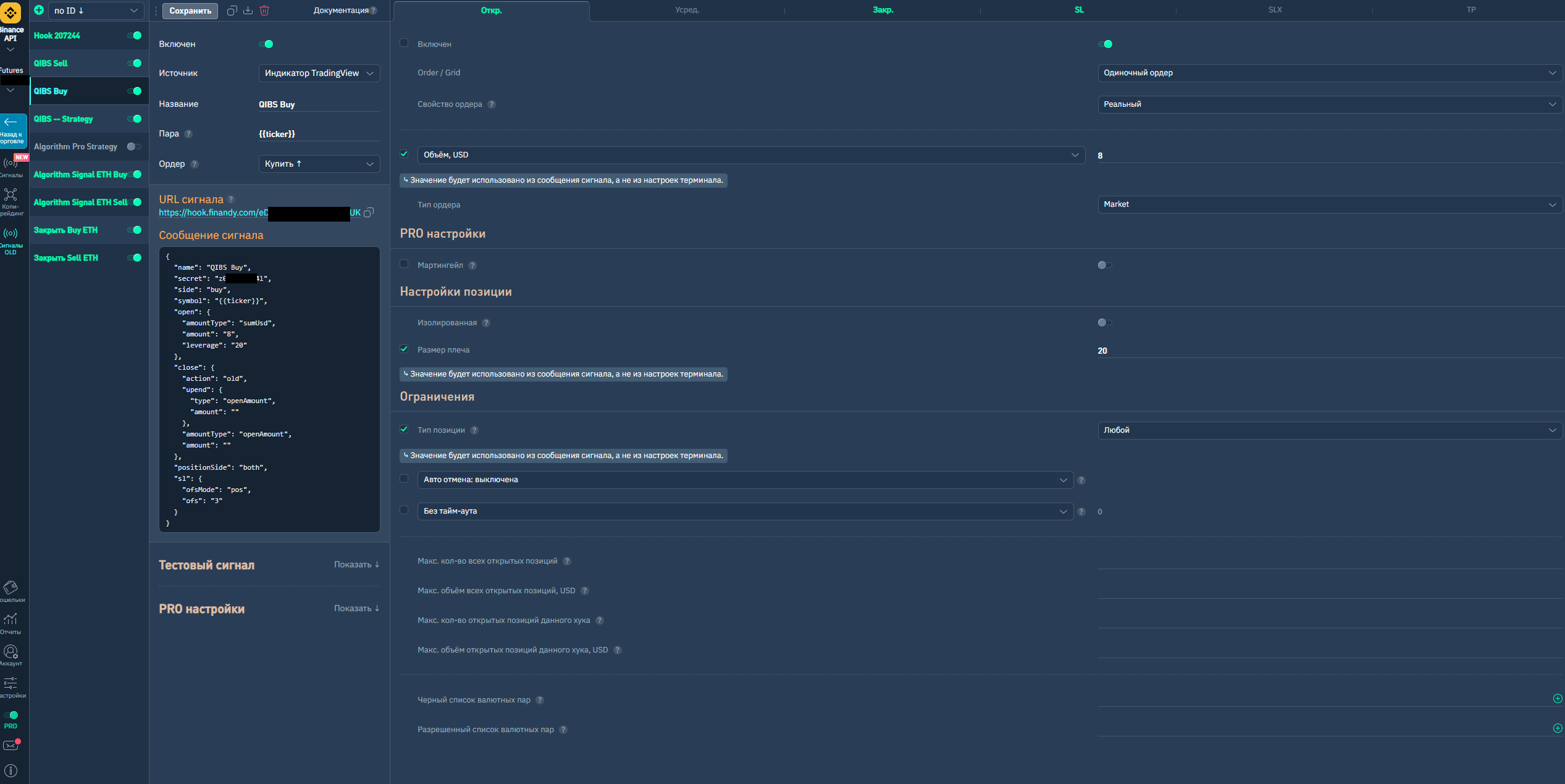Open the Binance exchange logo icon
The height and width of the screenshot is (784, 1565).
coord(10,12)
